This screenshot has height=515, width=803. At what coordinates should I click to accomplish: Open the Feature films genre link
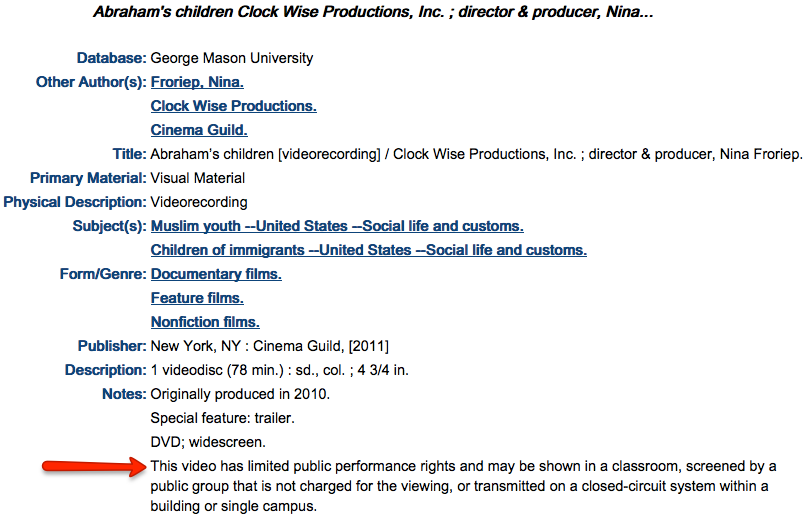click(x=197, y=298)
